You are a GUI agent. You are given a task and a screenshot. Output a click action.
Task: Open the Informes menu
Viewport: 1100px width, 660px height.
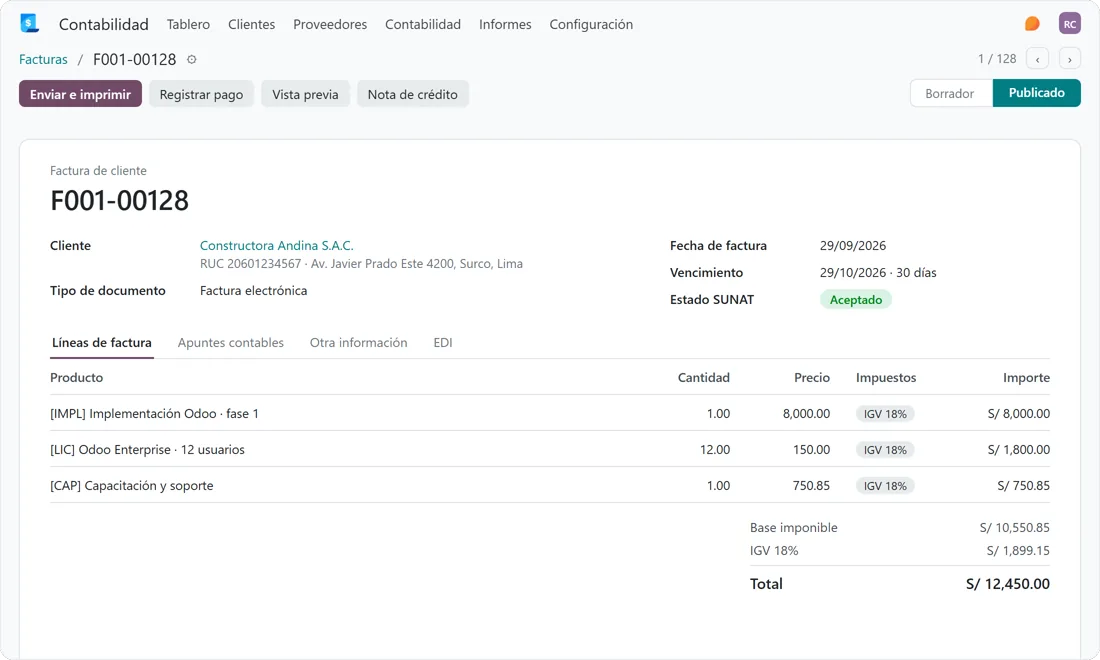[505, 25]
